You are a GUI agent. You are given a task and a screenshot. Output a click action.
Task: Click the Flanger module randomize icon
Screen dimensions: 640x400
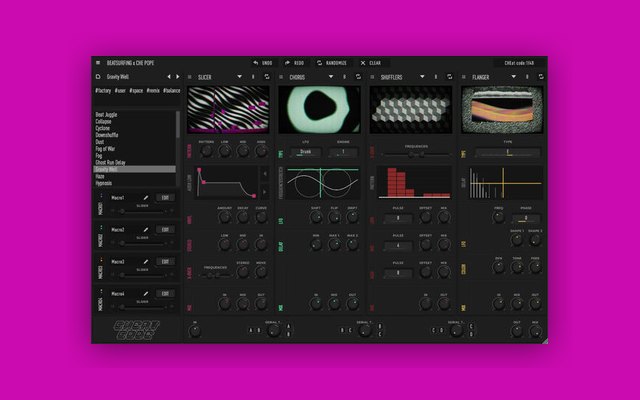[541, 77]
